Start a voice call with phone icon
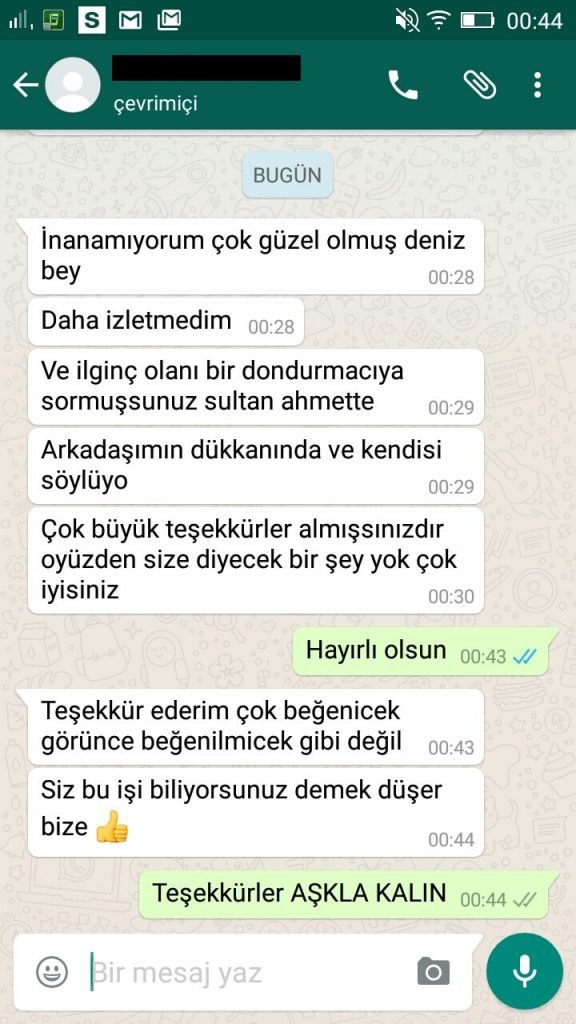Image resolution: width=576 pixels, height=1024 pixels. tap(402, 85)
